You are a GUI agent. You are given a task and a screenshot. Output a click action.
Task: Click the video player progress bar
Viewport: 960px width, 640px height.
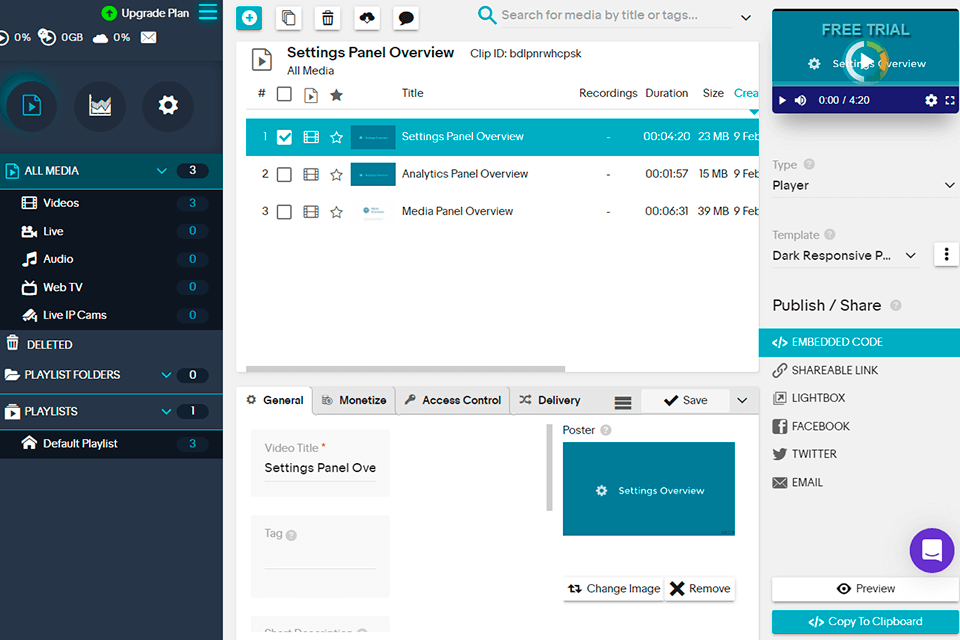pyautogui.click(x=865, y=84)
